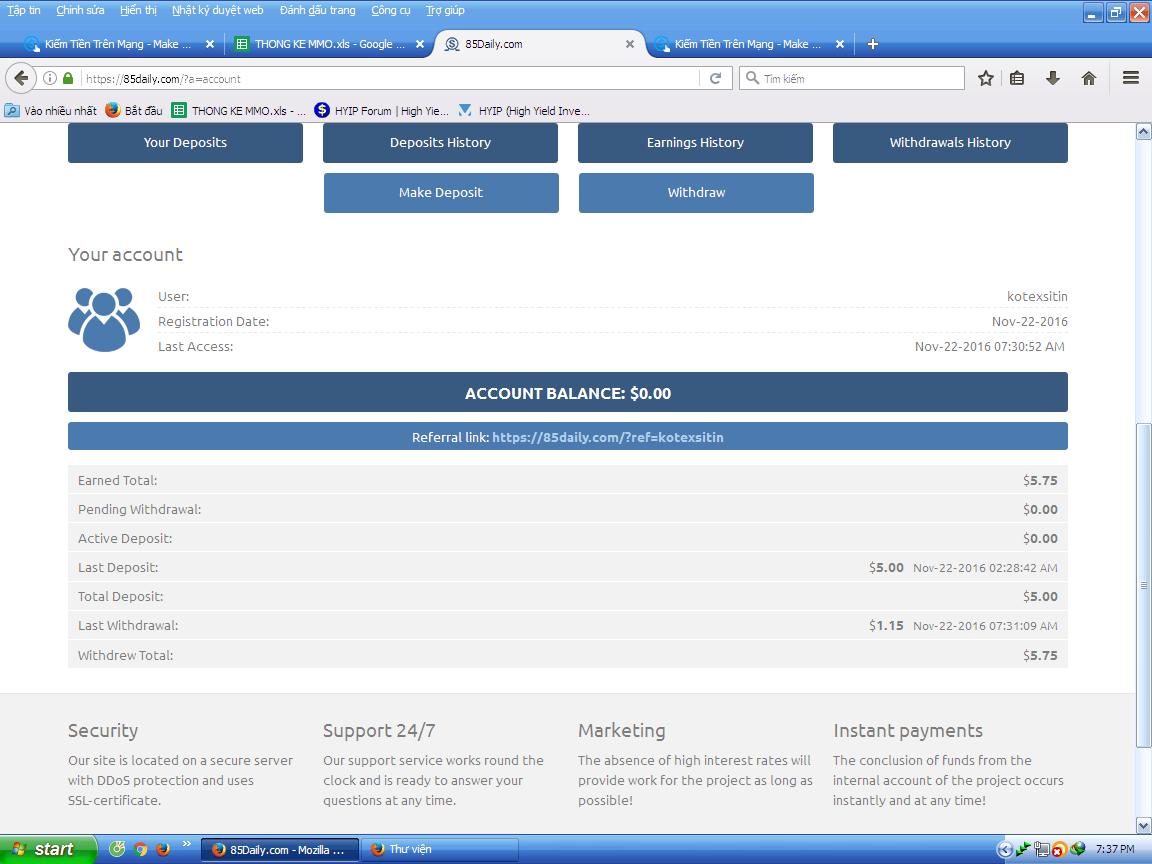This screenshot has width=1152, height=864.
Task: Open the HYIP Forum bookmark
Action: [381, 111]
